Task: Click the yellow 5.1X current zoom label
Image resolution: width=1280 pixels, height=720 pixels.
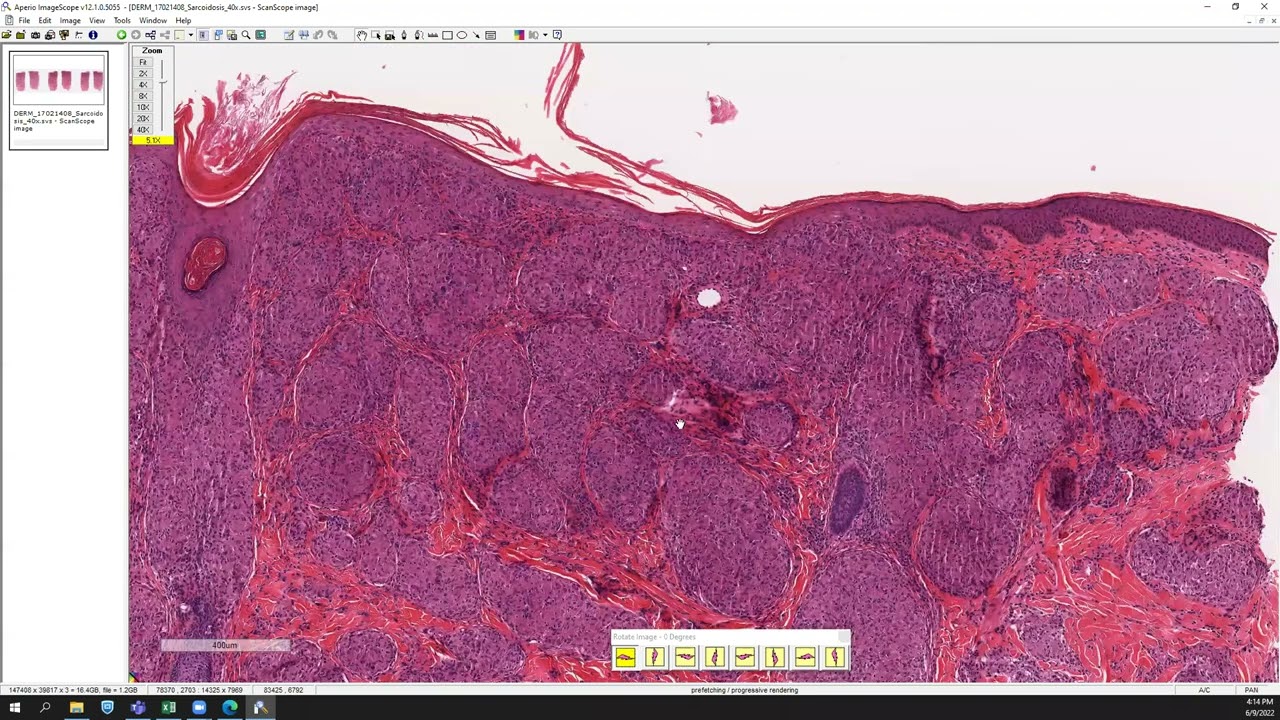Action: click(x=152, y=140)
